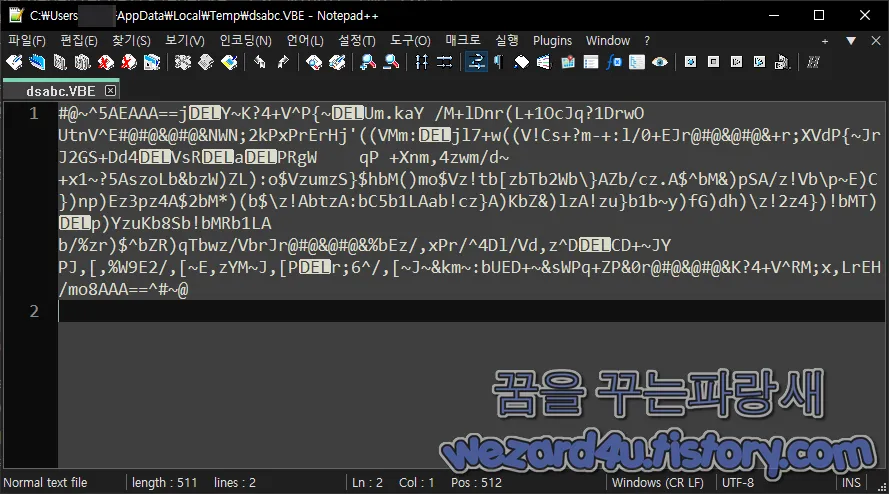Image resolution: width=889 pixels, height=494 pixels.
Task: Open the 언어(L) menu
Action: 305,41
